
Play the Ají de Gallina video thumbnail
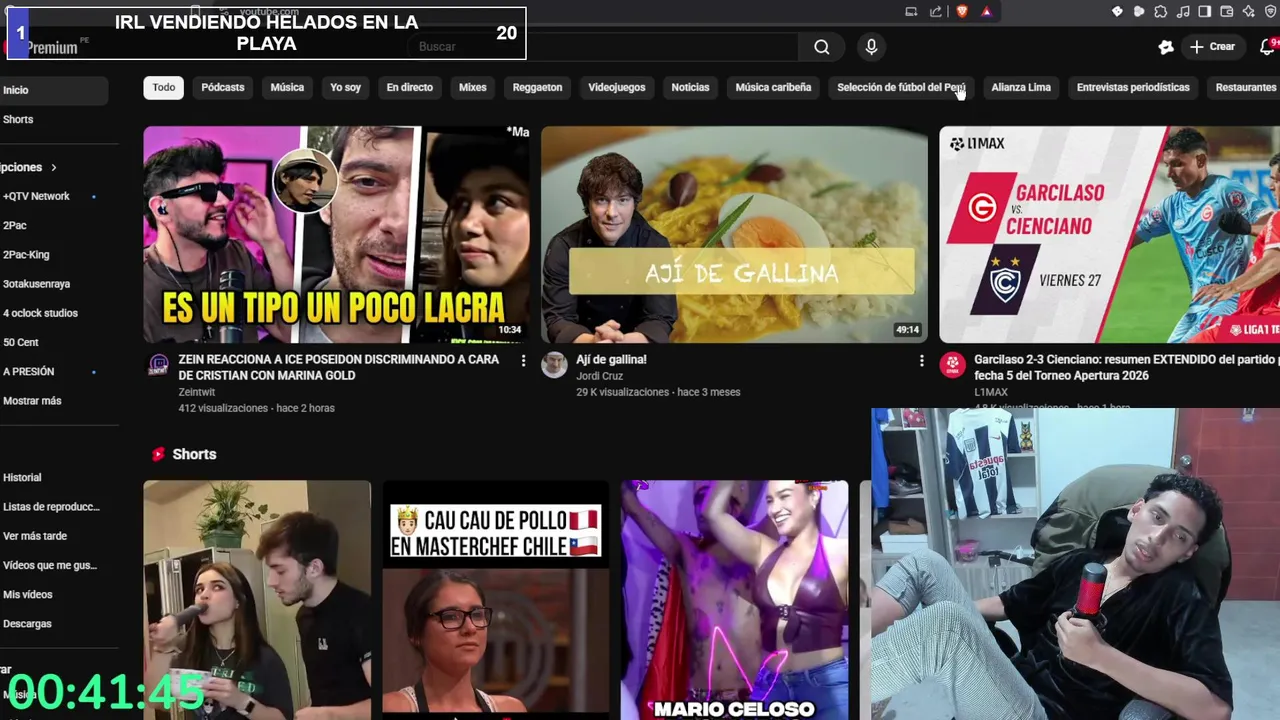[734, 234]
